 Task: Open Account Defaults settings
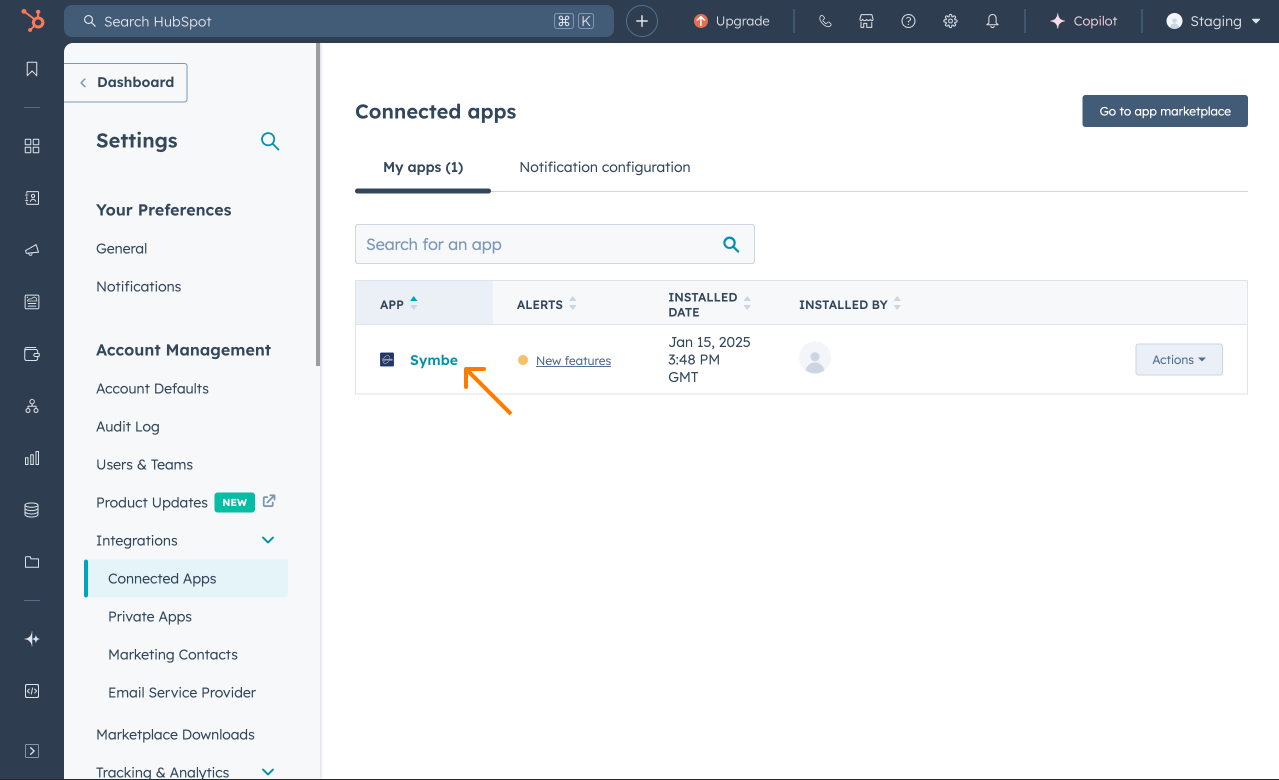153,389
